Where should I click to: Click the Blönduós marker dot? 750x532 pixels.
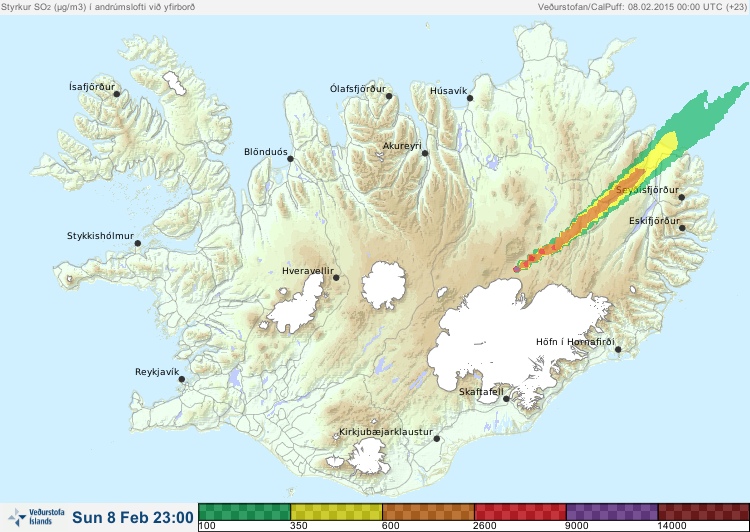pyautogui.click(x=290, y=158)
